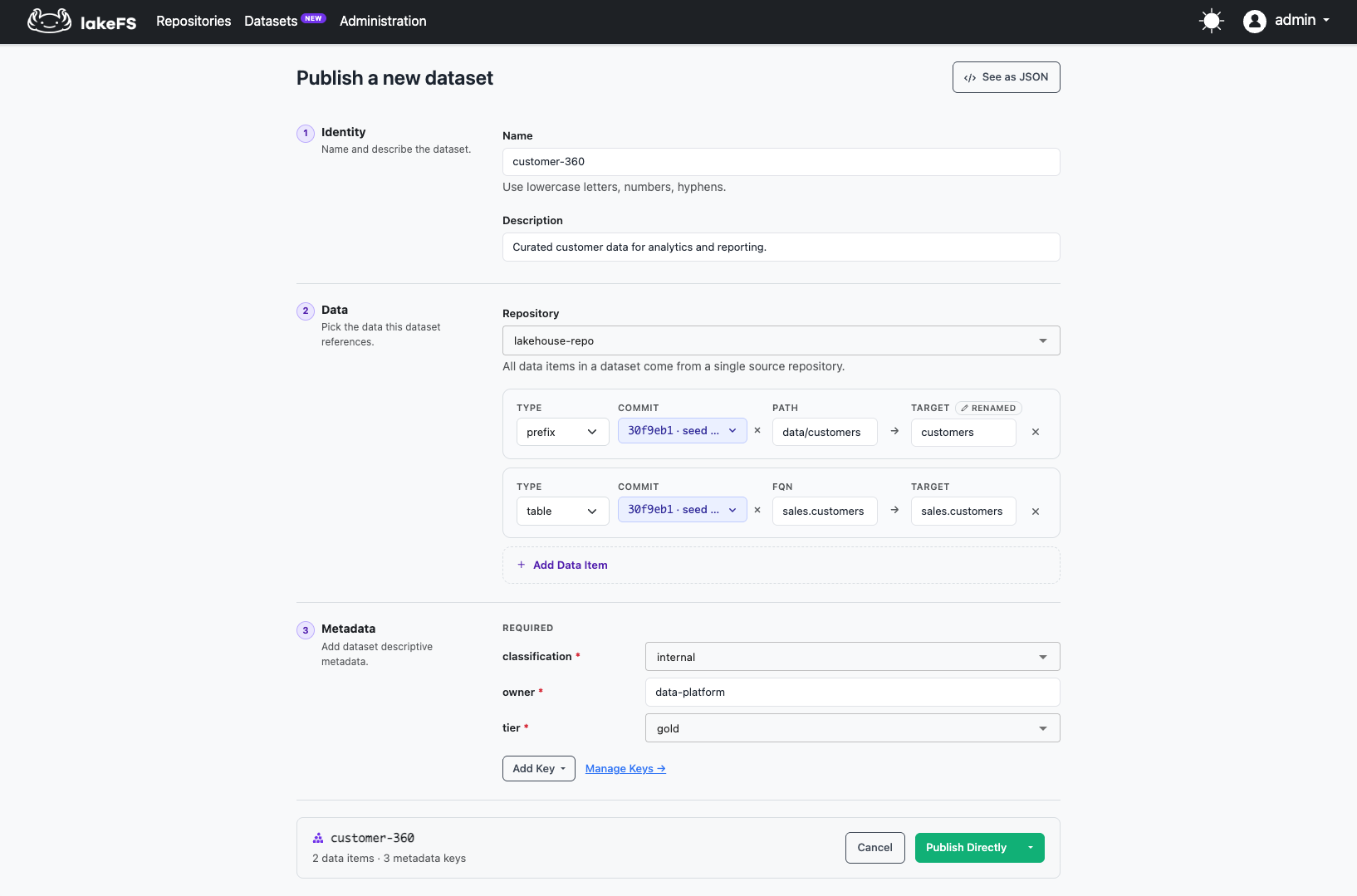Edit the data/customers path field
Image resolution: width=1357 pixels, height=896 pixels.
coord(825,432)
